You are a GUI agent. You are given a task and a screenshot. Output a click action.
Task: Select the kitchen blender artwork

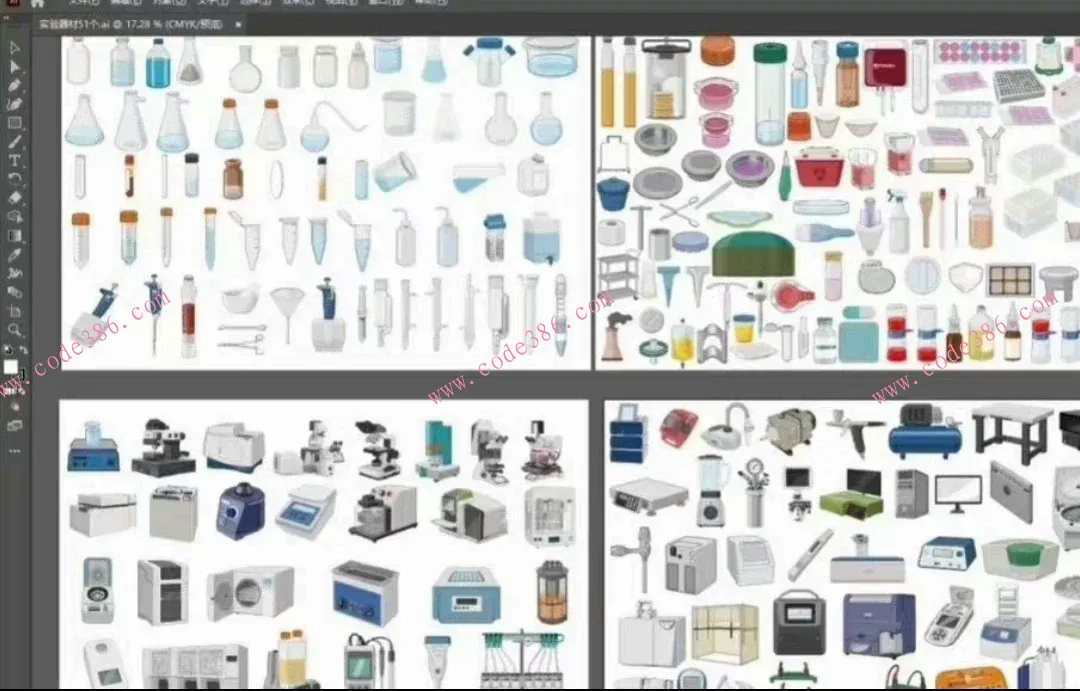coord(712,490)
